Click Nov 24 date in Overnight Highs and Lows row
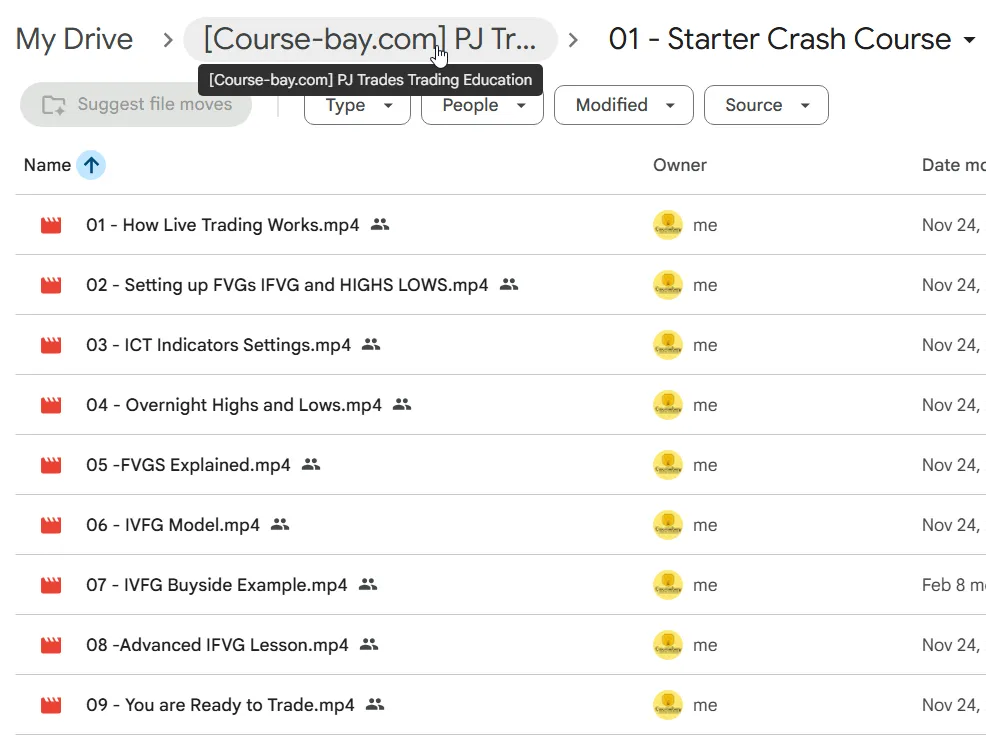 tap(951, 405)
